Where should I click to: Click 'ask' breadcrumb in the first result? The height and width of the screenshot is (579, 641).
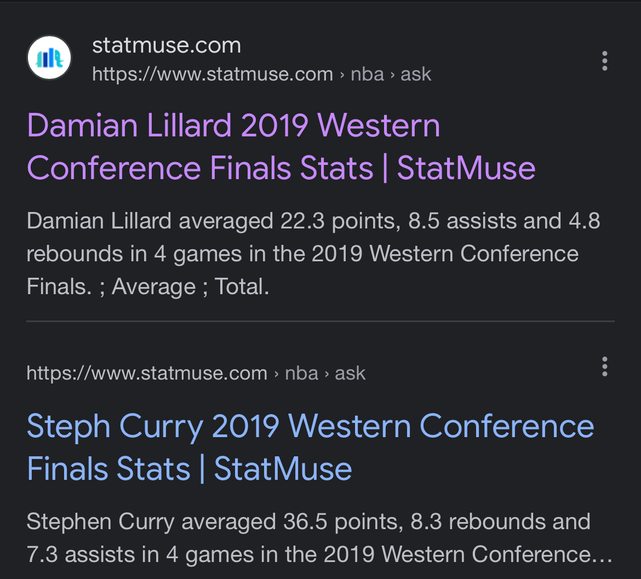tap(416, 74)
